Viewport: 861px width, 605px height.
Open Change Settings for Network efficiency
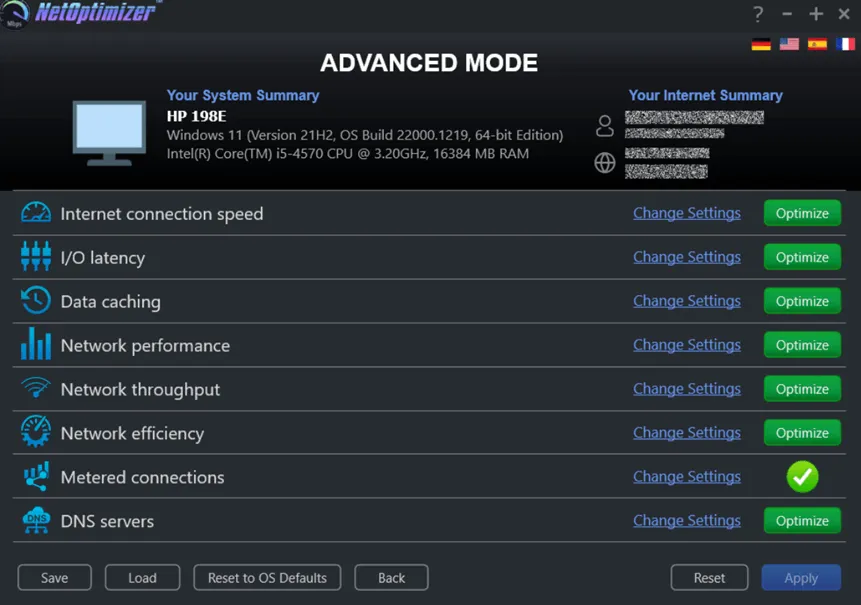687,433
